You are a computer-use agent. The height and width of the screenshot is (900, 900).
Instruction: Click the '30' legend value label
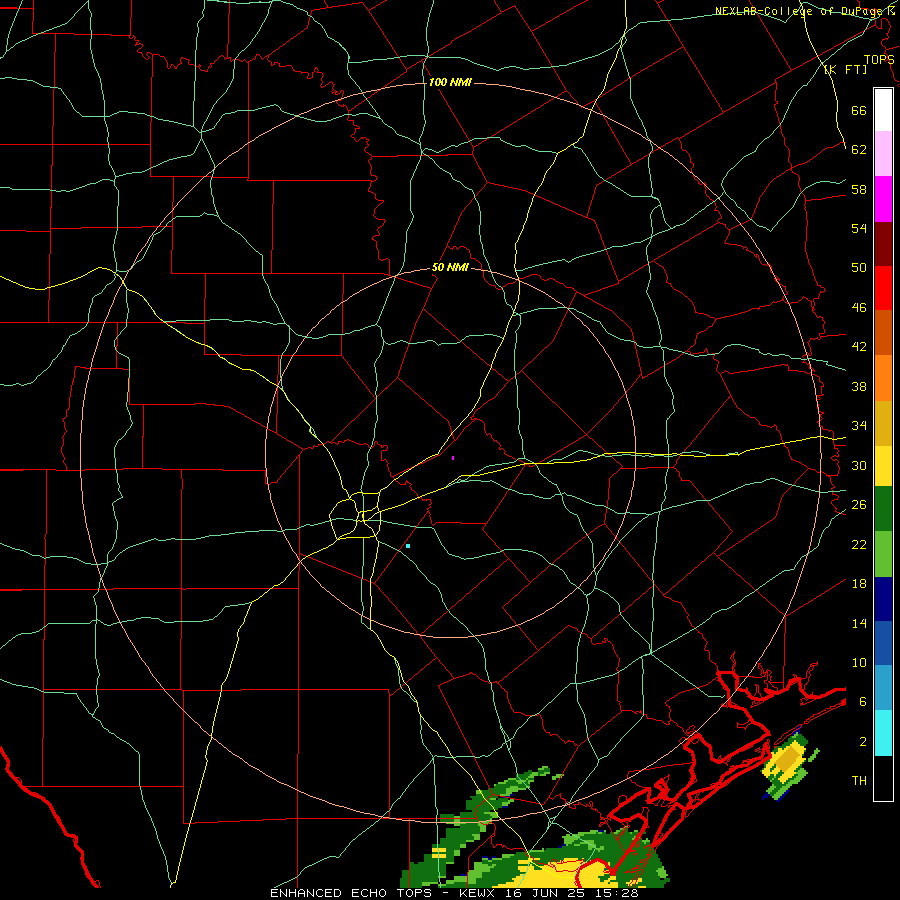[x=859, y=465]
